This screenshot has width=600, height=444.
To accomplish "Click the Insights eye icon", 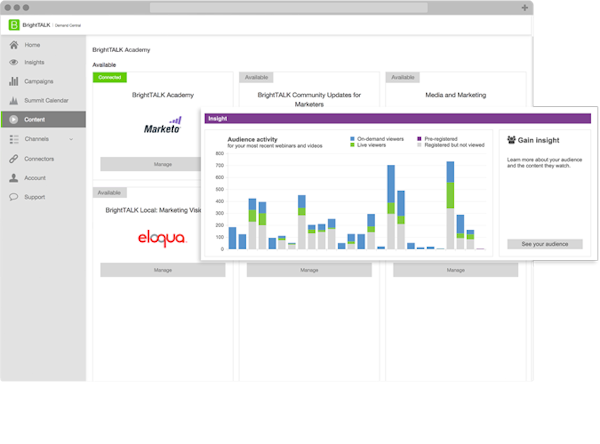I will (x=14, y=62).
